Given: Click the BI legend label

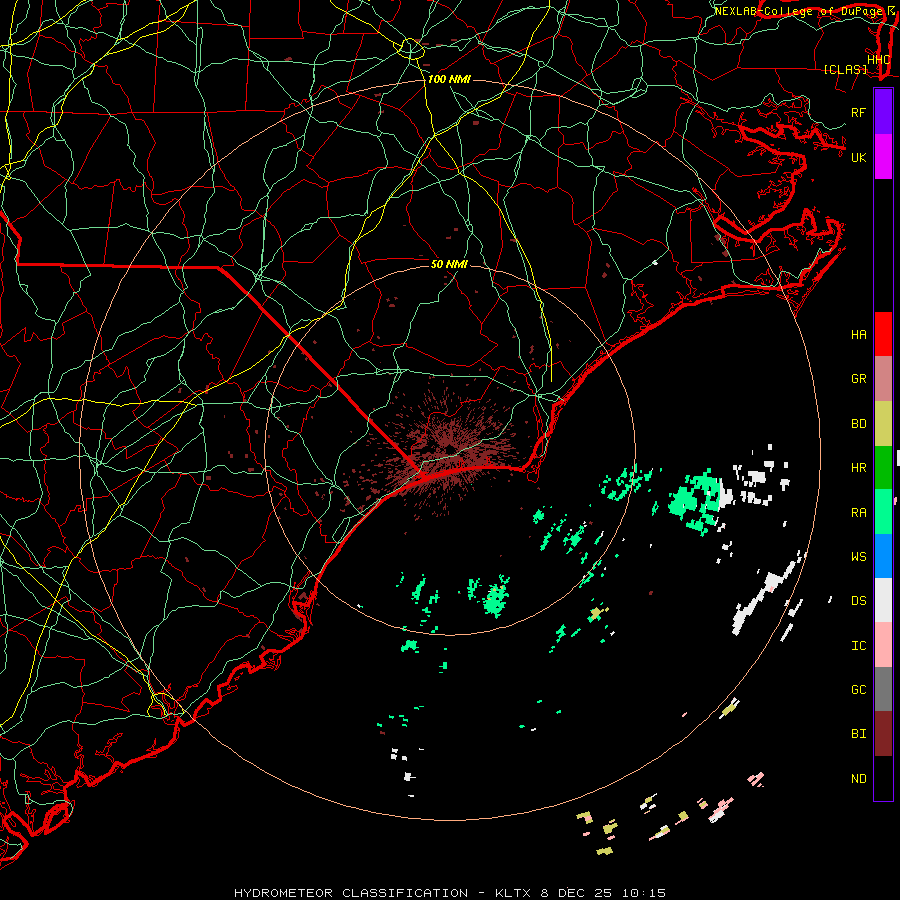Looking at the screenshot, I should [x=859, y=734].
